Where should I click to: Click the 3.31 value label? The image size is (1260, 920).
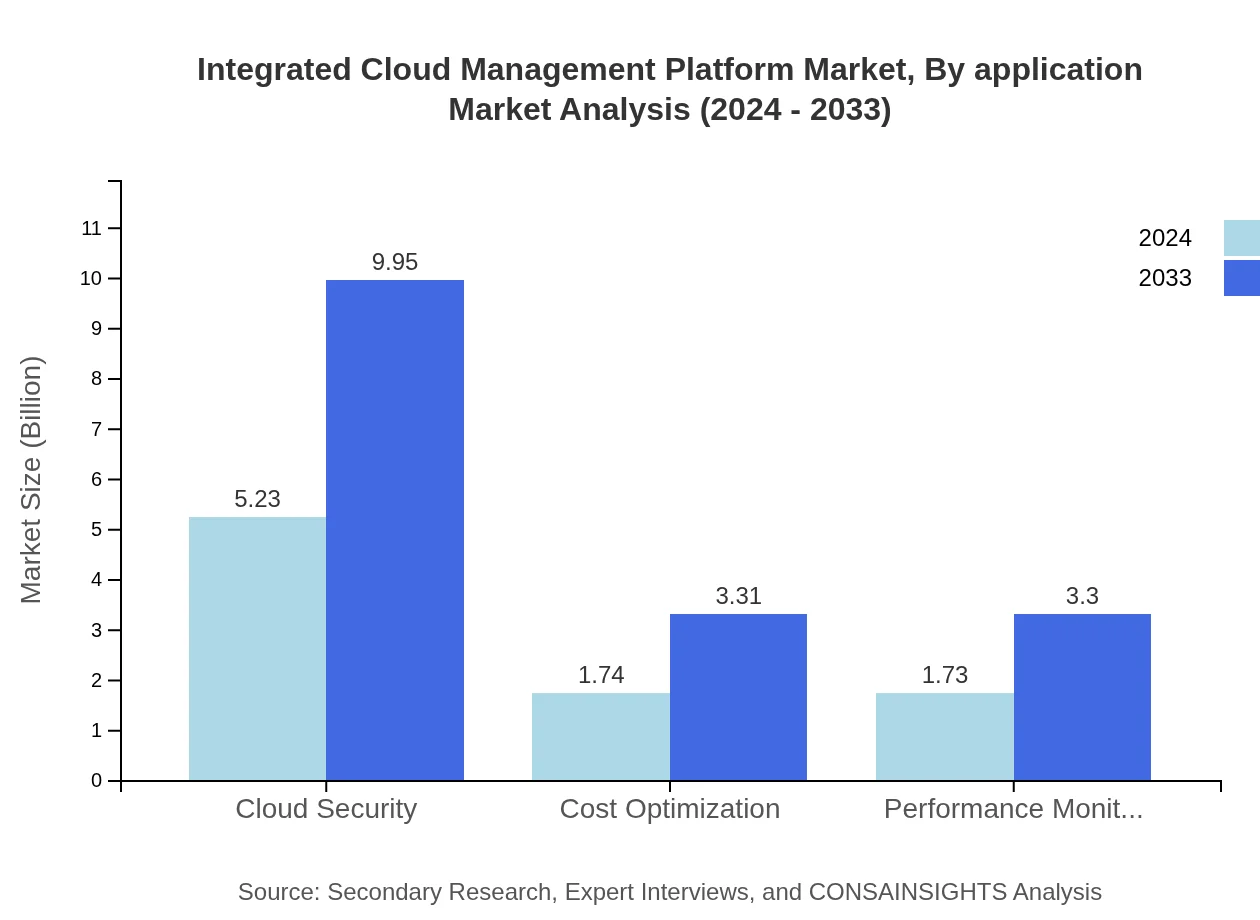738,596
